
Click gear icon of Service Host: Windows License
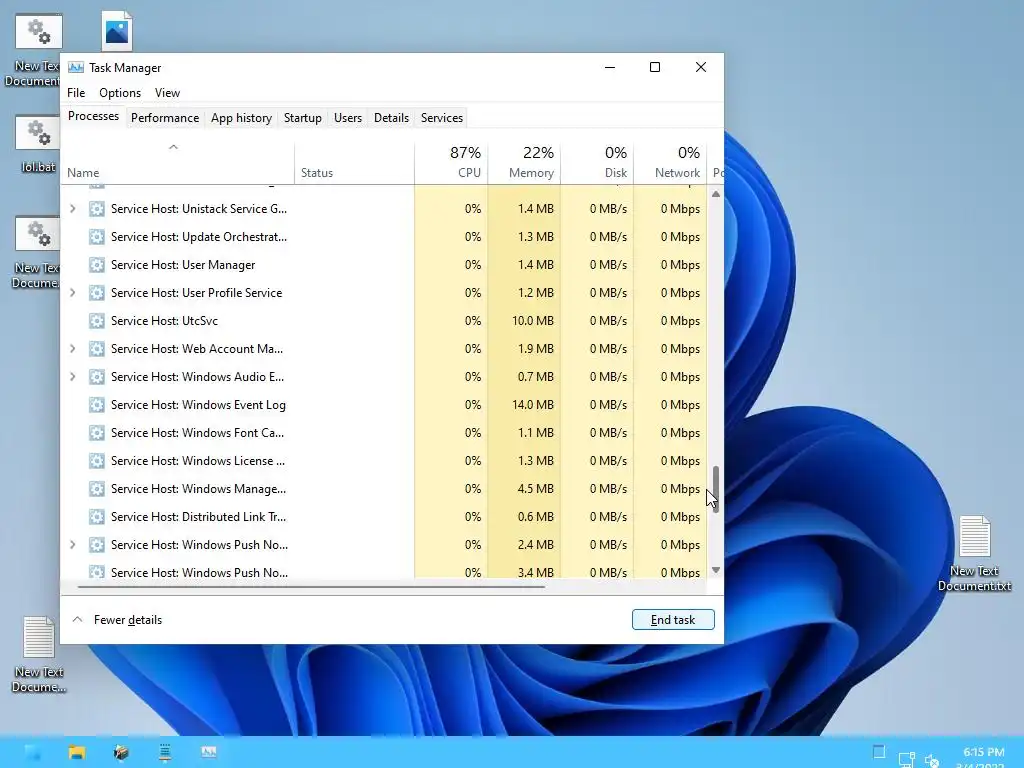[x=97, y=461]
